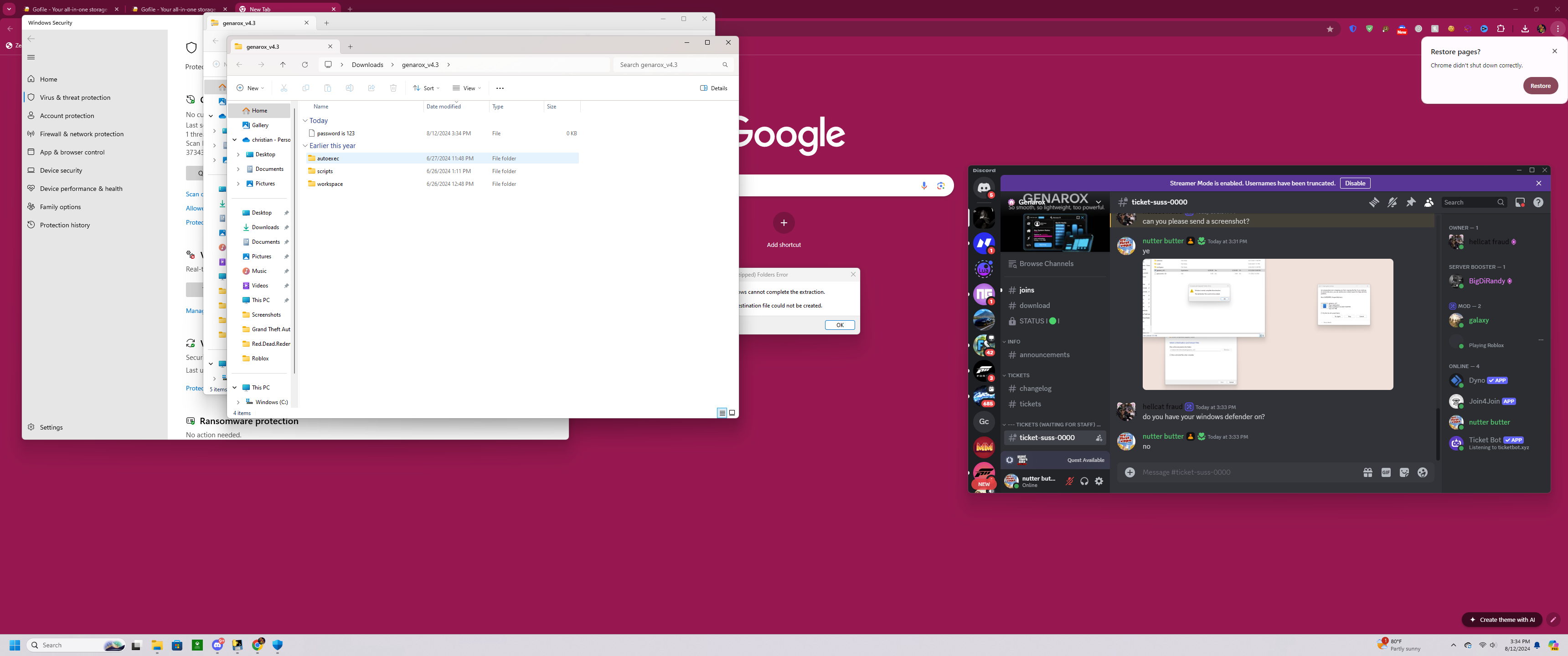Open the Sort dropdown in File Explorer

(x=426, y=88)
